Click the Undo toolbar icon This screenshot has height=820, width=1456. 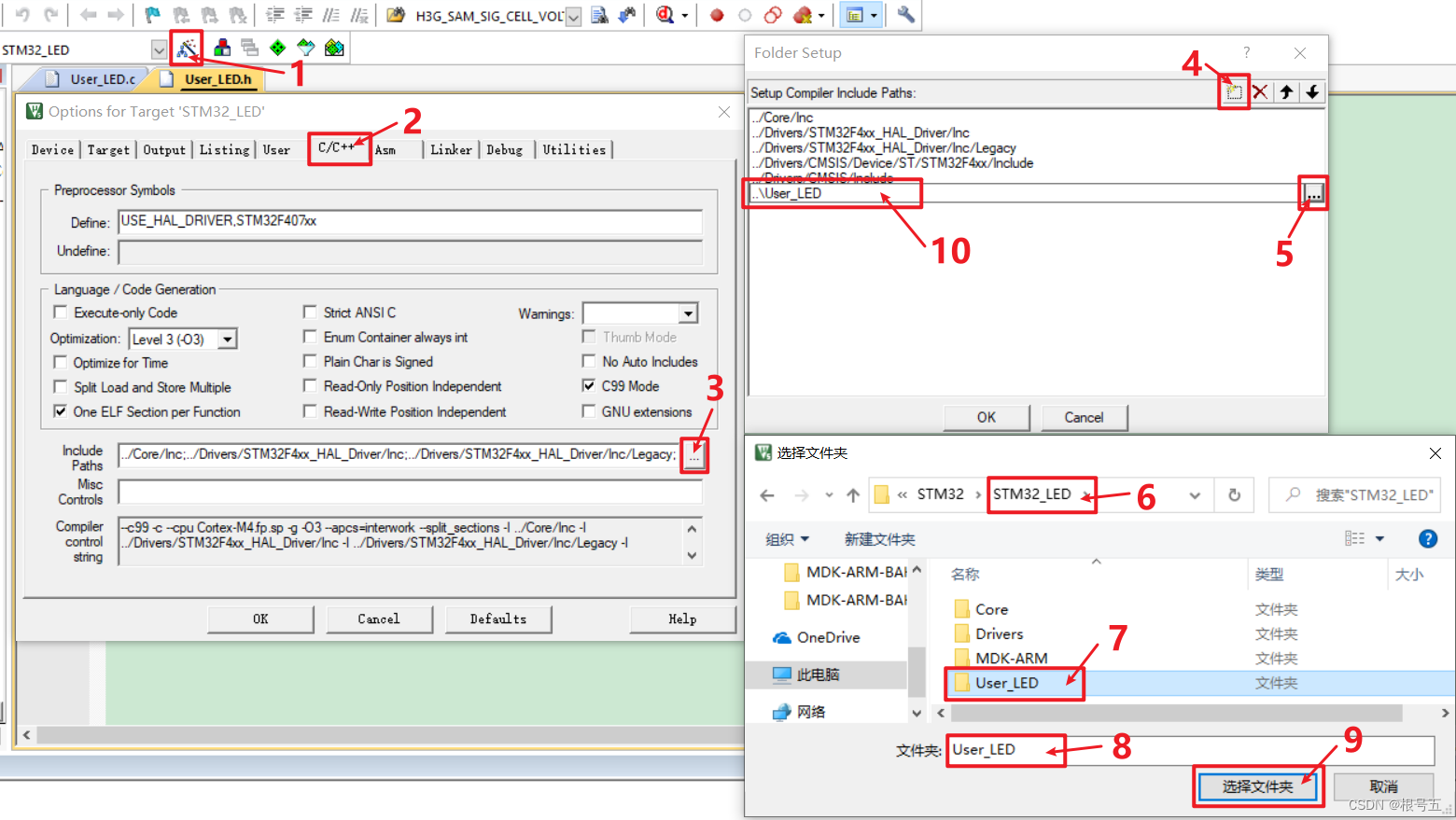coord(23,15)
